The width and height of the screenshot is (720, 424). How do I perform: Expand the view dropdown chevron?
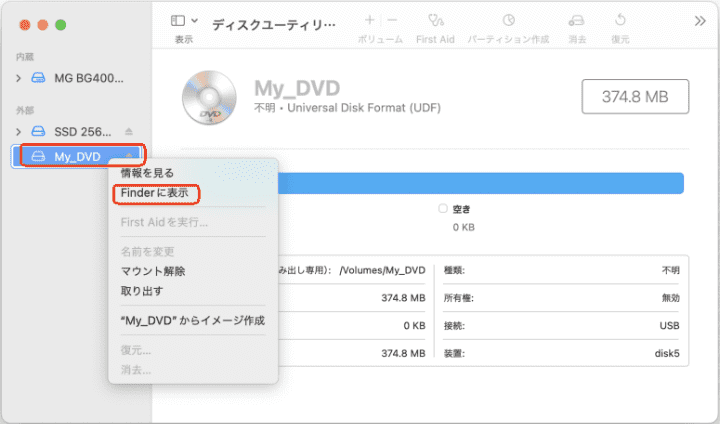click(195, 21)
